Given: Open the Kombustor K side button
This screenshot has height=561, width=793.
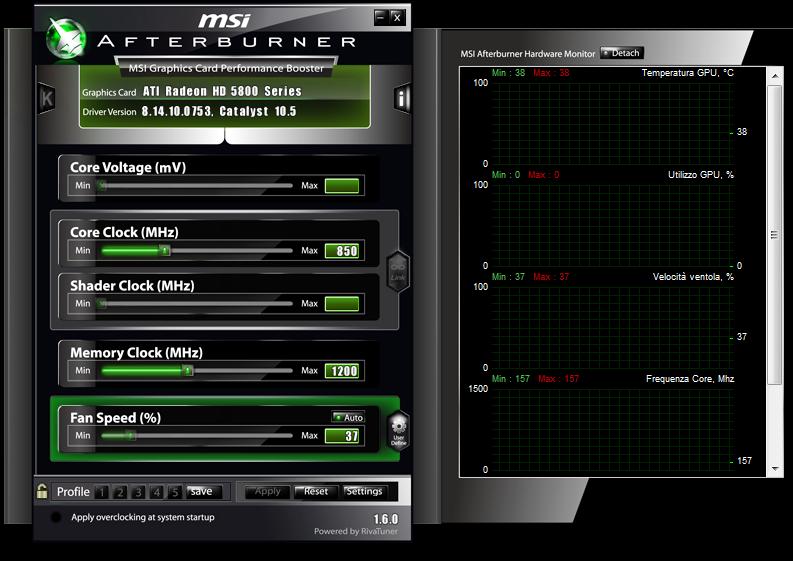Looking at the screenshot, I should pyautogui.click(x=47, y=98).
